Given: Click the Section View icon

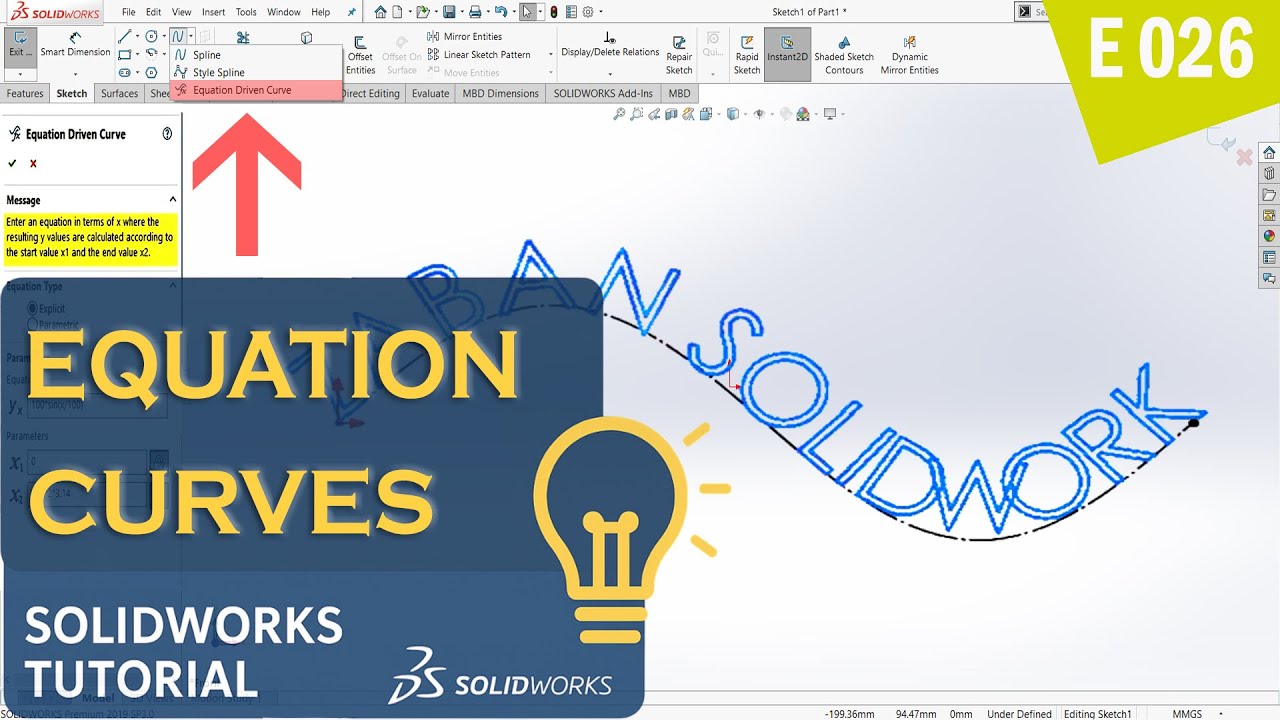Looking at the screenshot, I should coord(671,114).
